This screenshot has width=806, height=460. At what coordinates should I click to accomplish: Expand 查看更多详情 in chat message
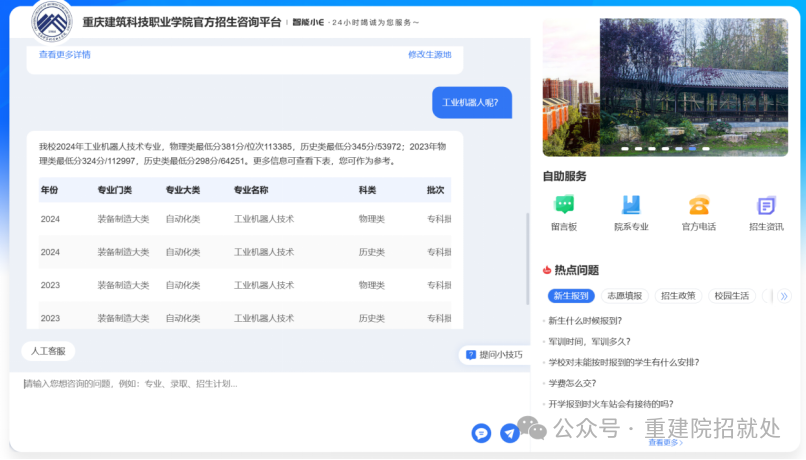[x=65, y=55]
